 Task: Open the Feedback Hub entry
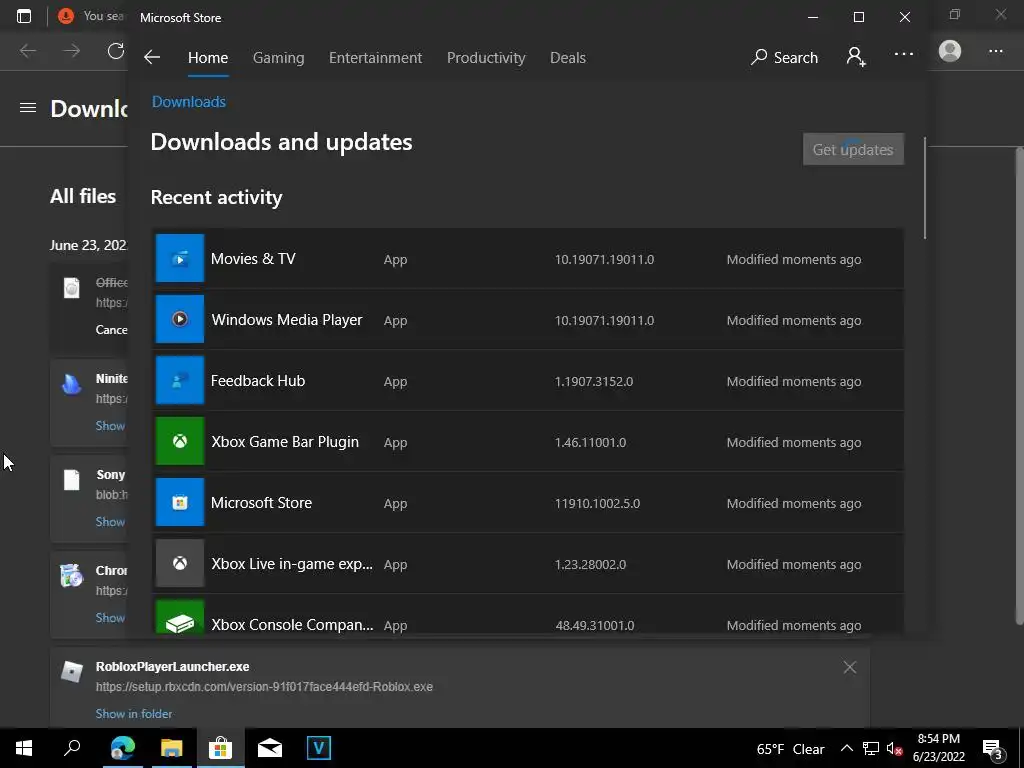[529, 381]
